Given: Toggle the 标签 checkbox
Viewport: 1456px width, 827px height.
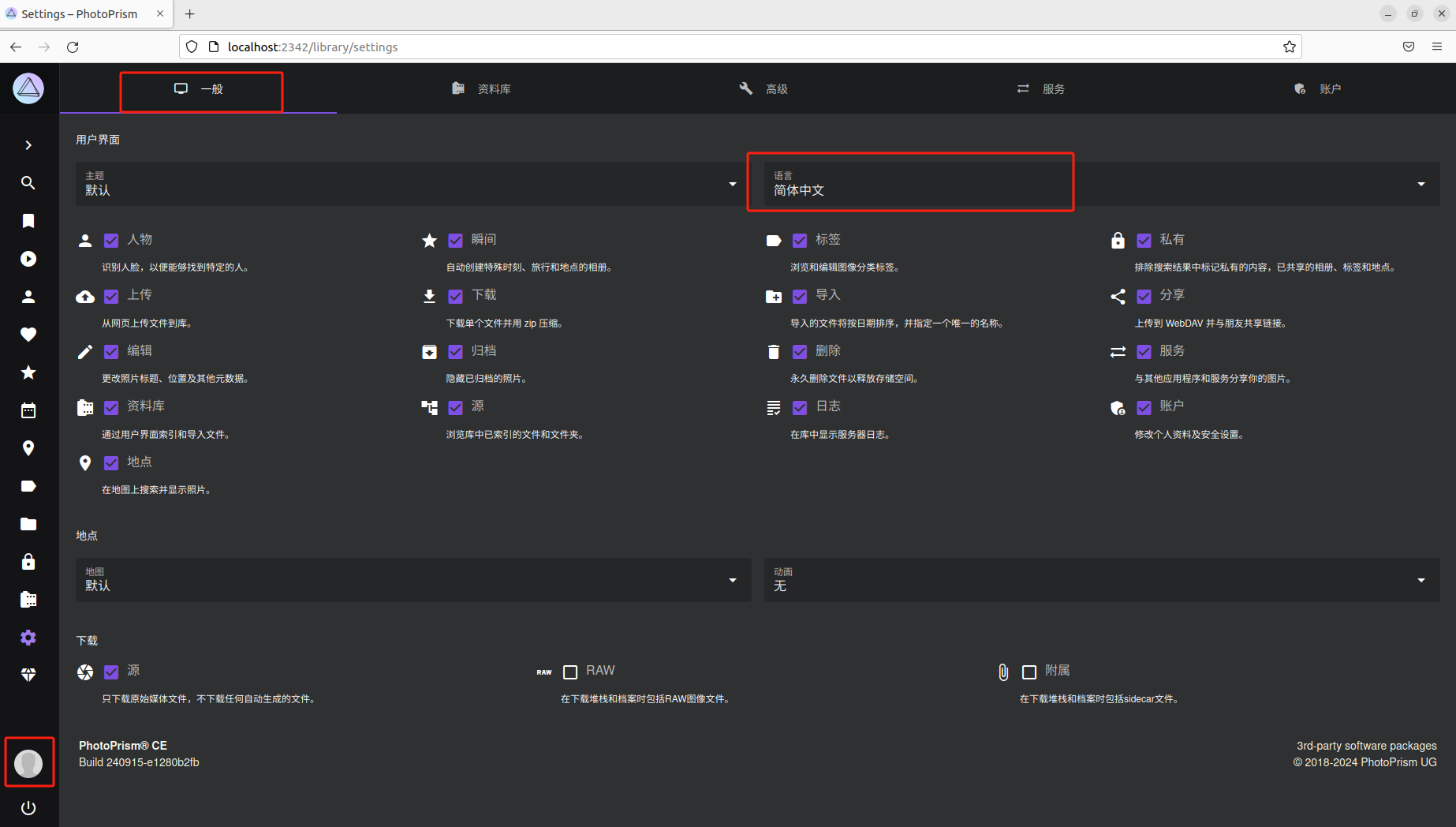Looking at the screenshot, I should 800,241.
